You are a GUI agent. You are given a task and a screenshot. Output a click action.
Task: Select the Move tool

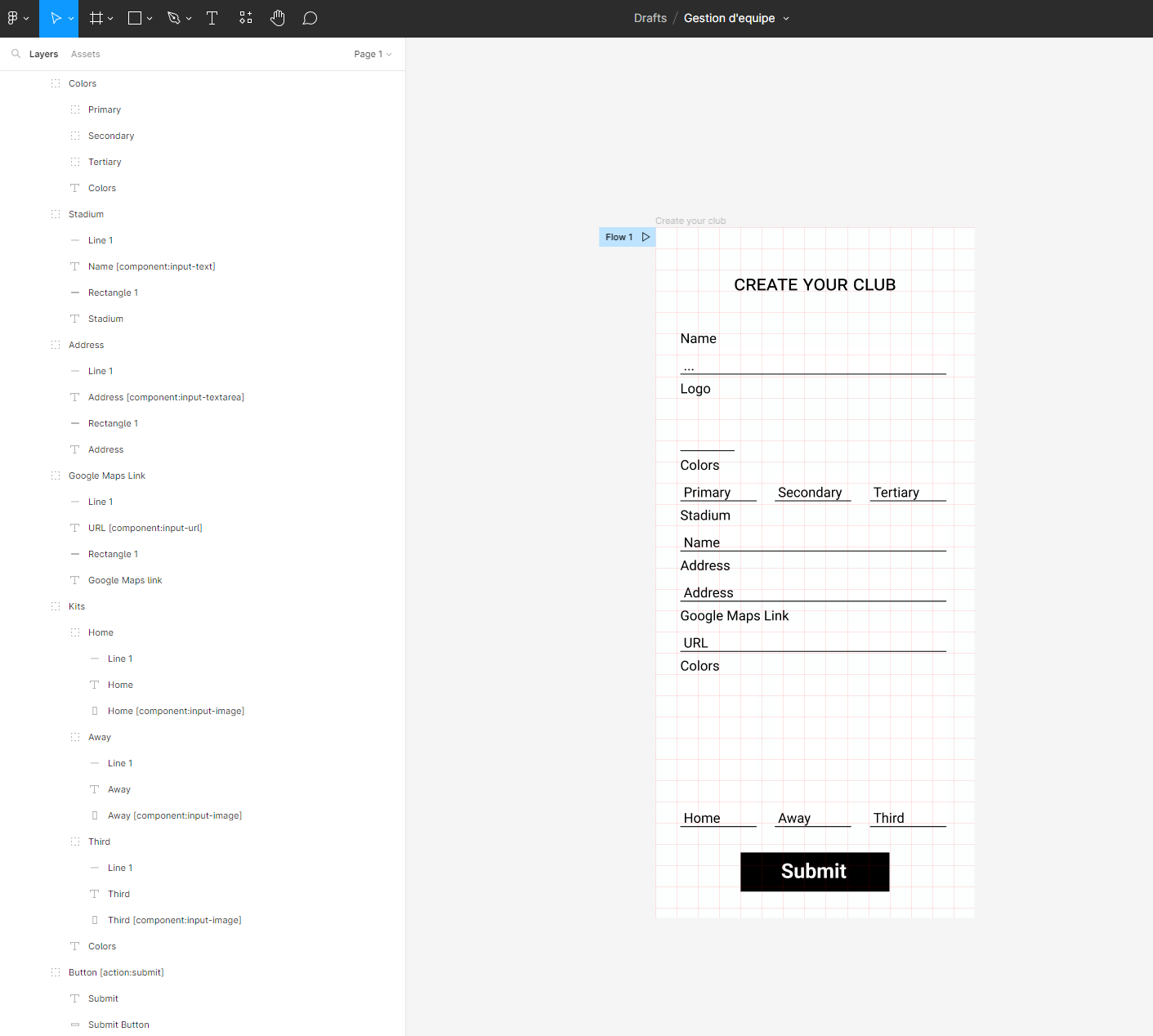[56, 18]
